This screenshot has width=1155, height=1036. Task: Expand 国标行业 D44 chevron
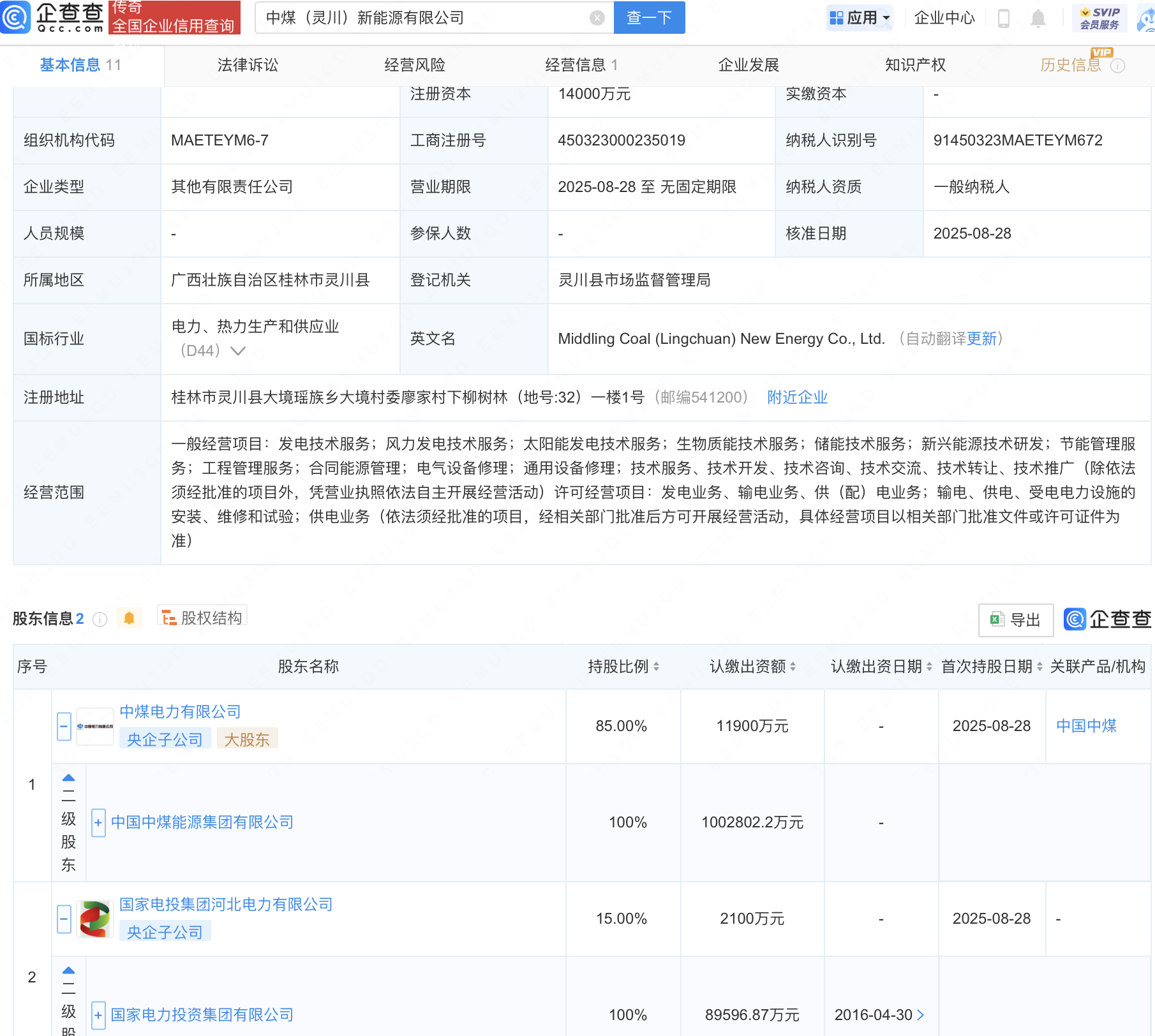(x=238, y=351)
